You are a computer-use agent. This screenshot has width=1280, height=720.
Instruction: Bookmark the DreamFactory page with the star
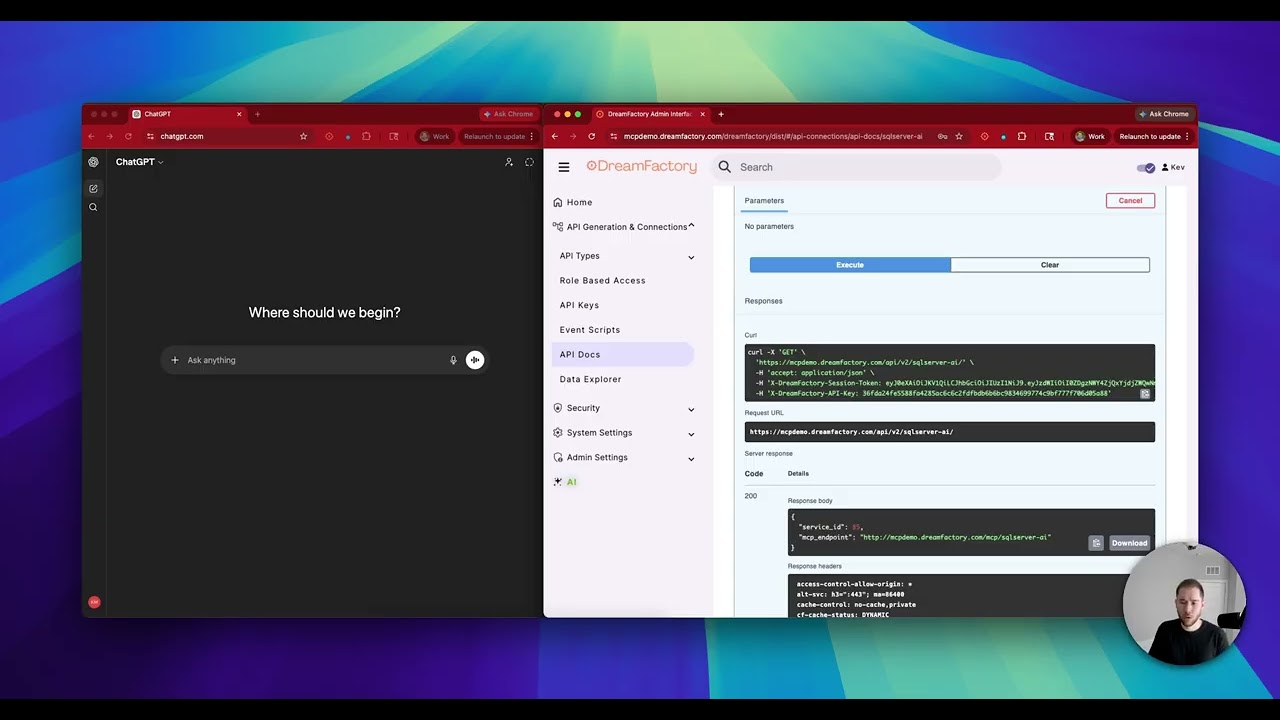[x=959, y=136]
